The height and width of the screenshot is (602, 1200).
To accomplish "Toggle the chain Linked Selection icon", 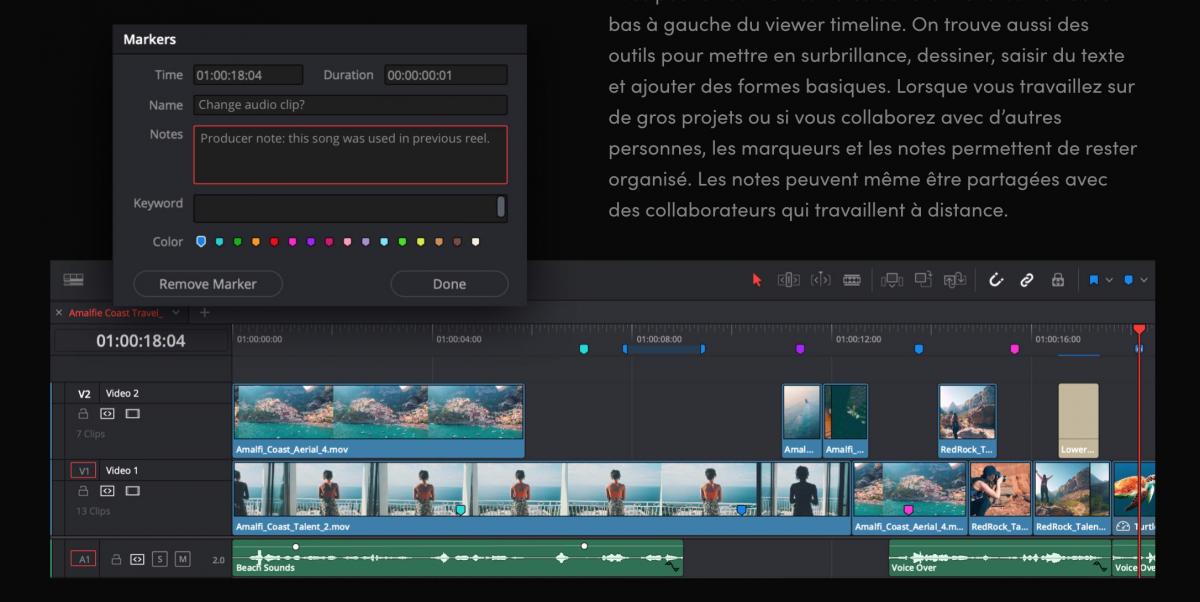I will coord(1026,283).
